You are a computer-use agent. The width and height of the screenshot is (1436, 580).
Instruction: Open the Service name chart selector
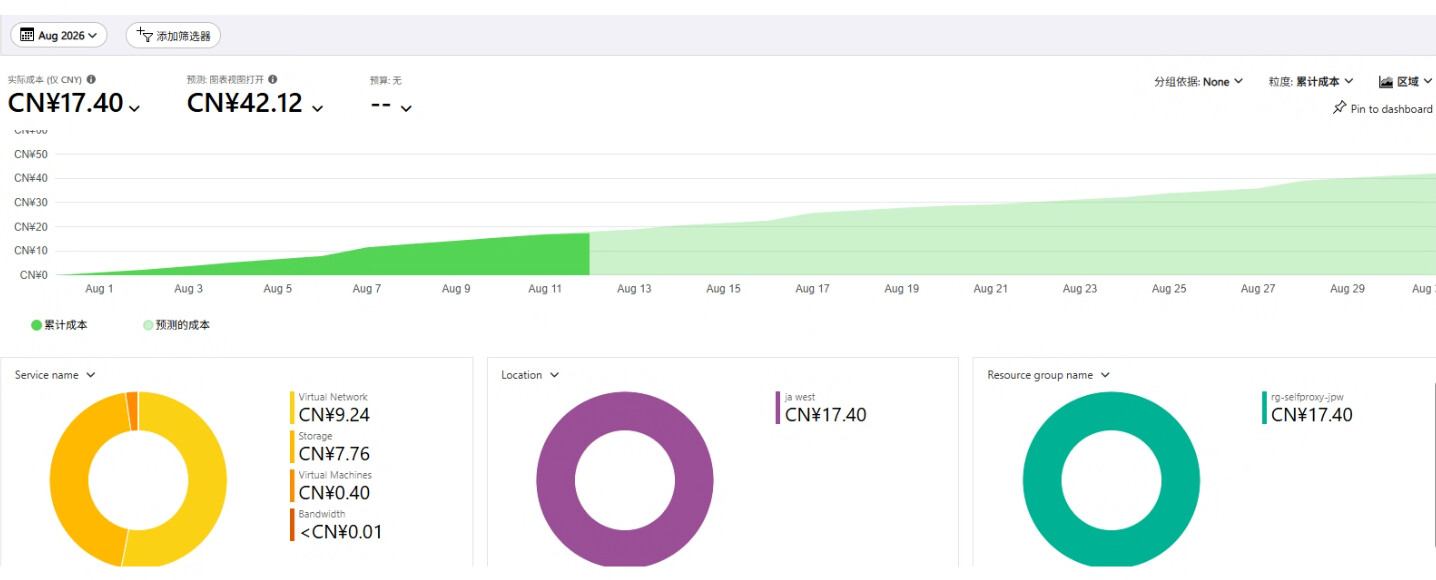[x=55, y=375]
